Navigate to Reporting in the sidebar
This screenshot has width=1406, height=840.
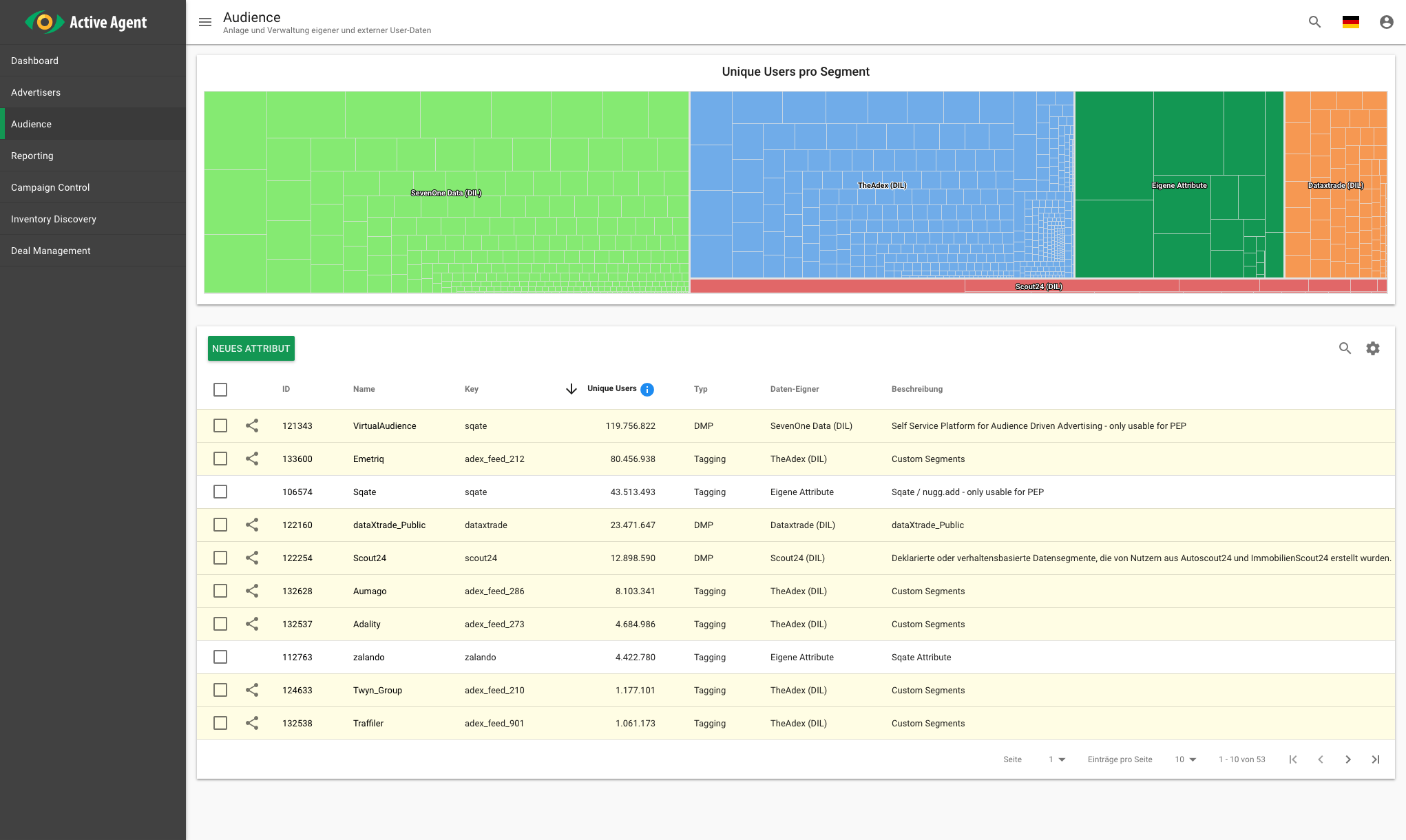pyautogui.click(x=32, y=156)
